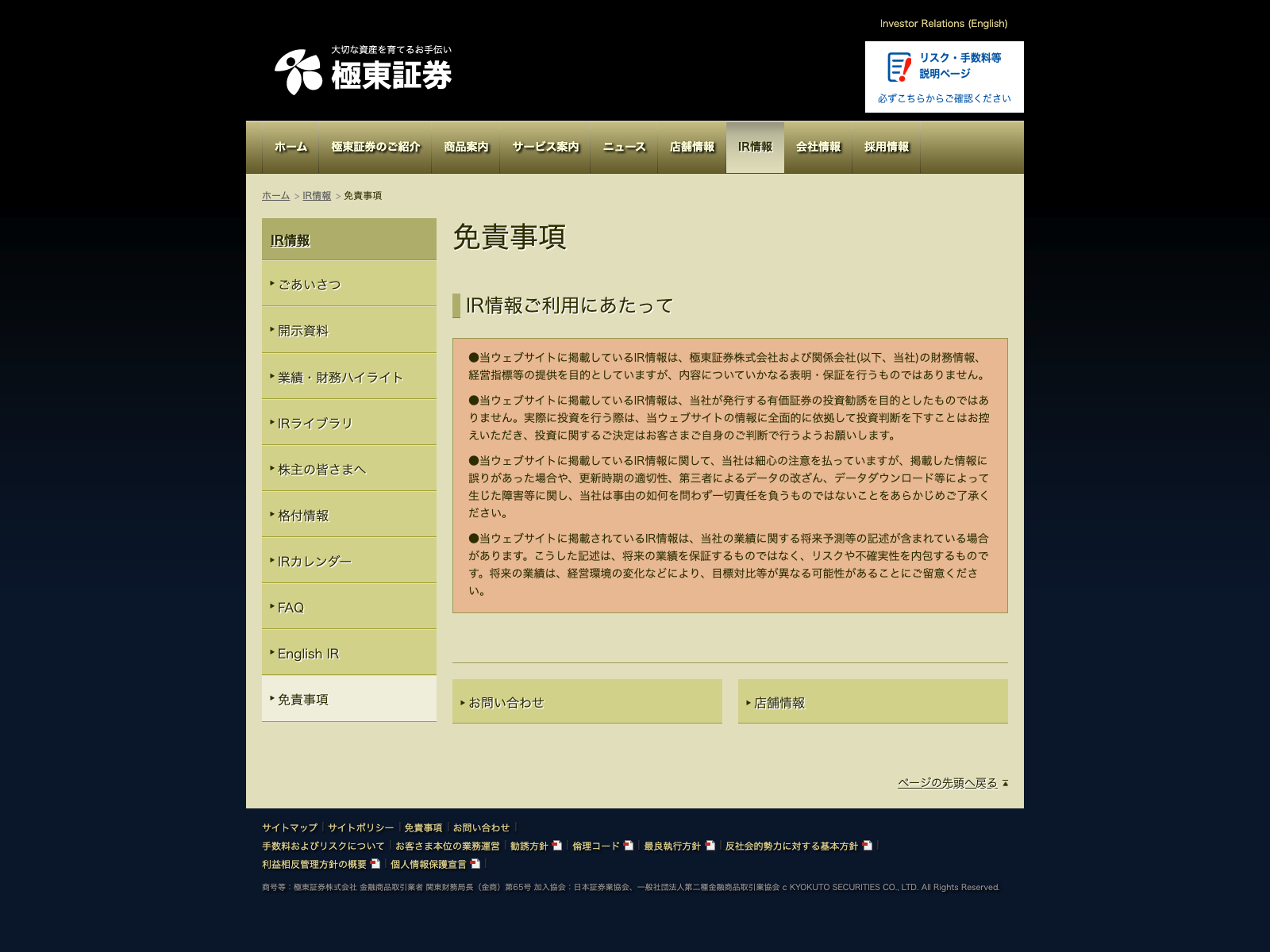Screen dimensions: 1270x952
Task: Click the Kyokuto Securities clover logo
Action: point(298,72)
